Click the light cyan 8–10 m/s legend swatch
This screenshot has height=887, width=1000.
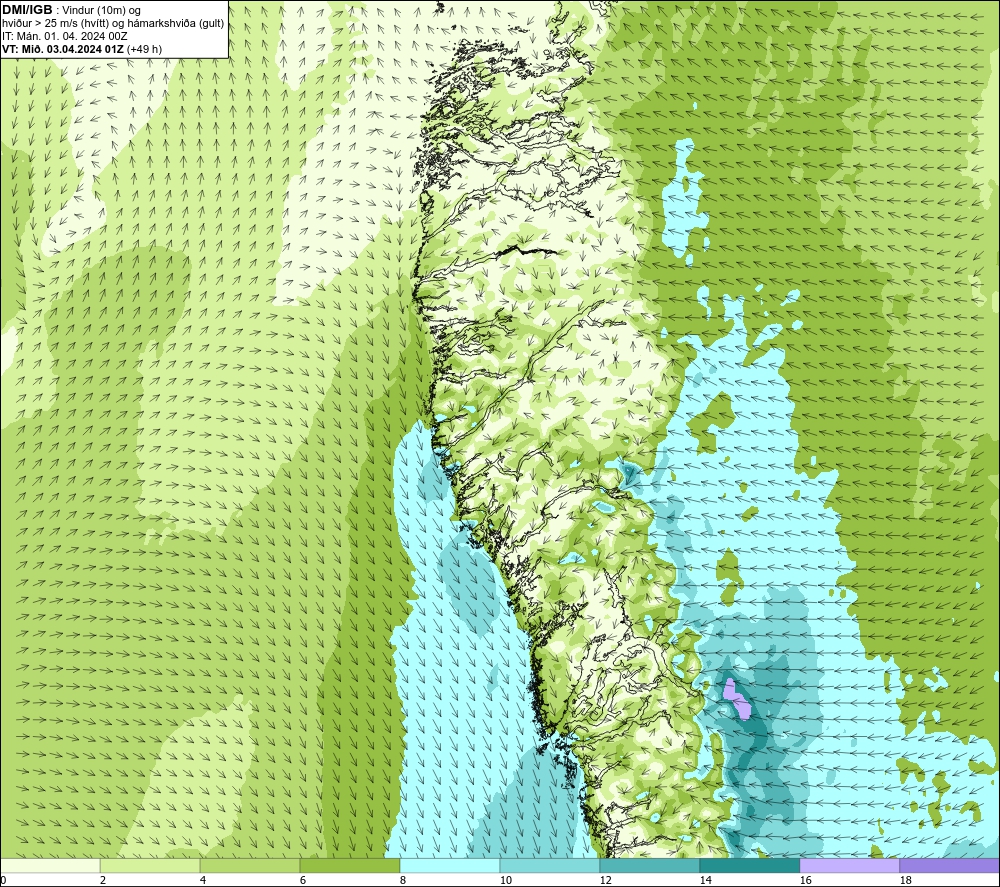click(x=450, y=865)
